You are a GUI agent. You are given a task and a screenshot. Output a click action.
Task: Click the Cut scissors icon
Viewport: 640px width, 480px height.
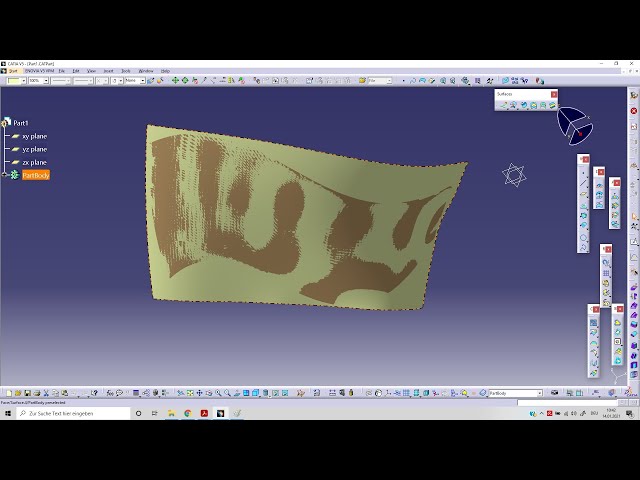click(x=46, y=393)
